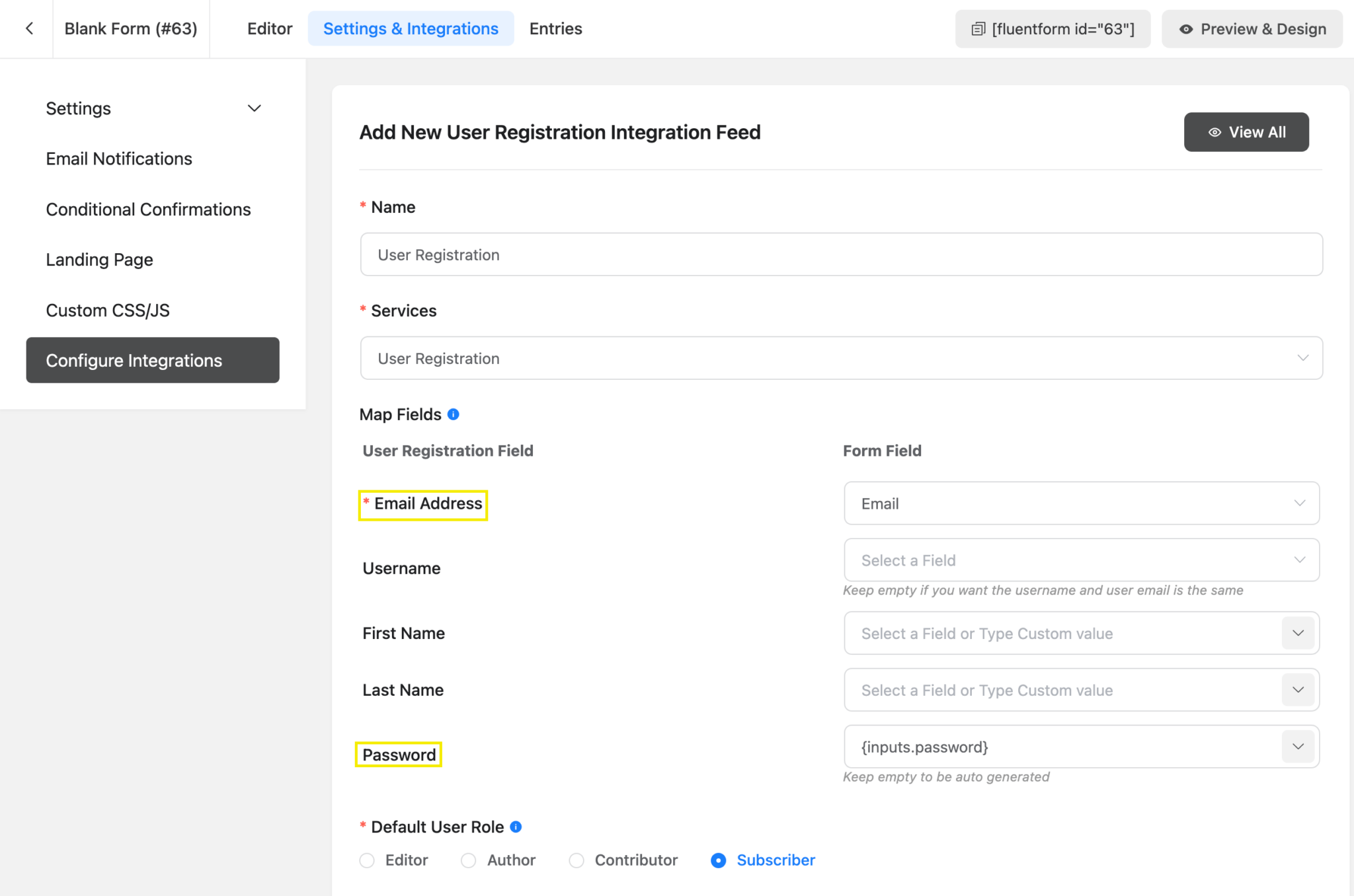Open the Password field mapping dropdown
The height and width of the screenshot is (896, 1354).
click(1298, 746)
